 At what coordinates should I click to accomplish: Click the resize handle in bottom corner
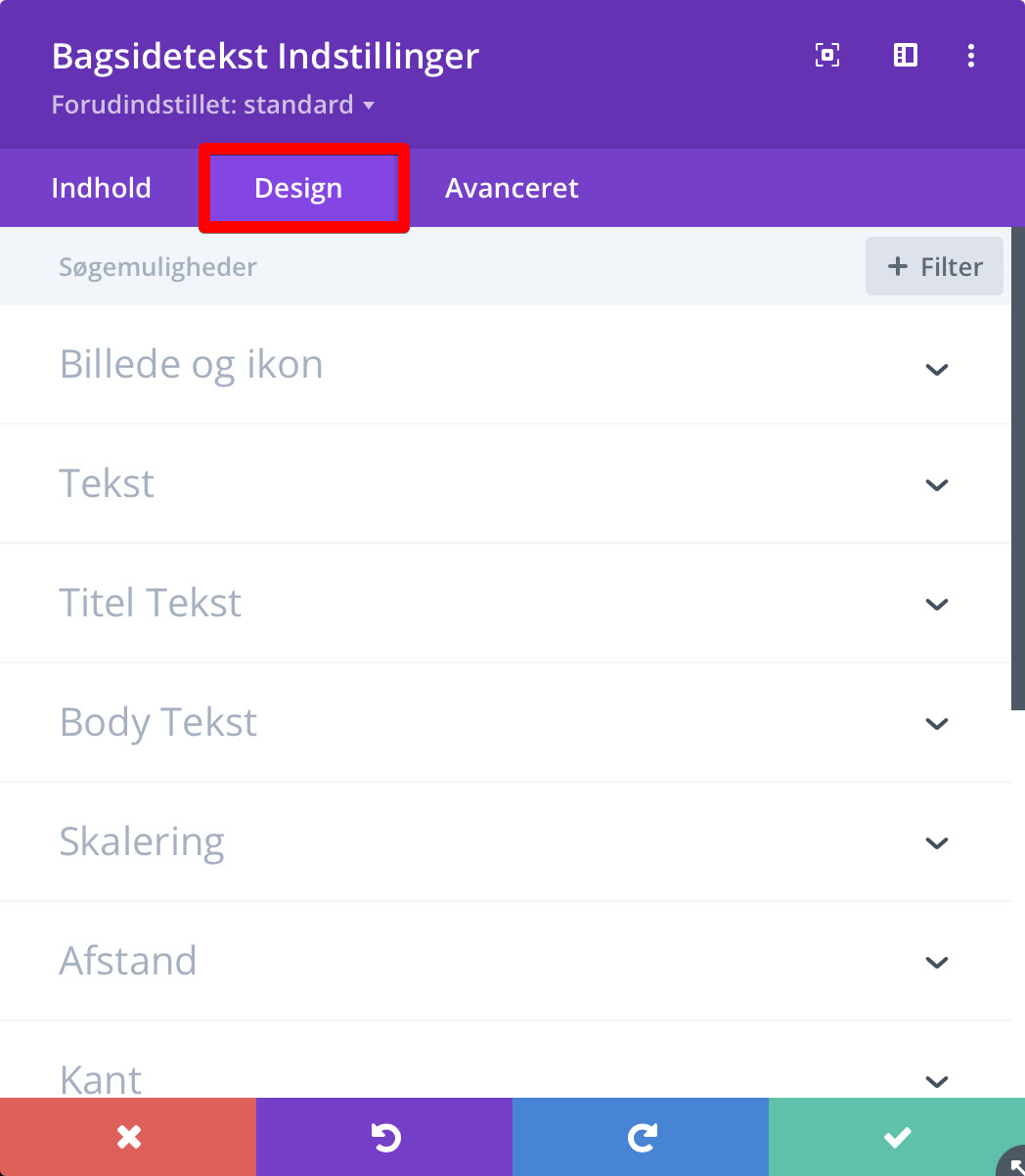click(x=1013, y=1164)
